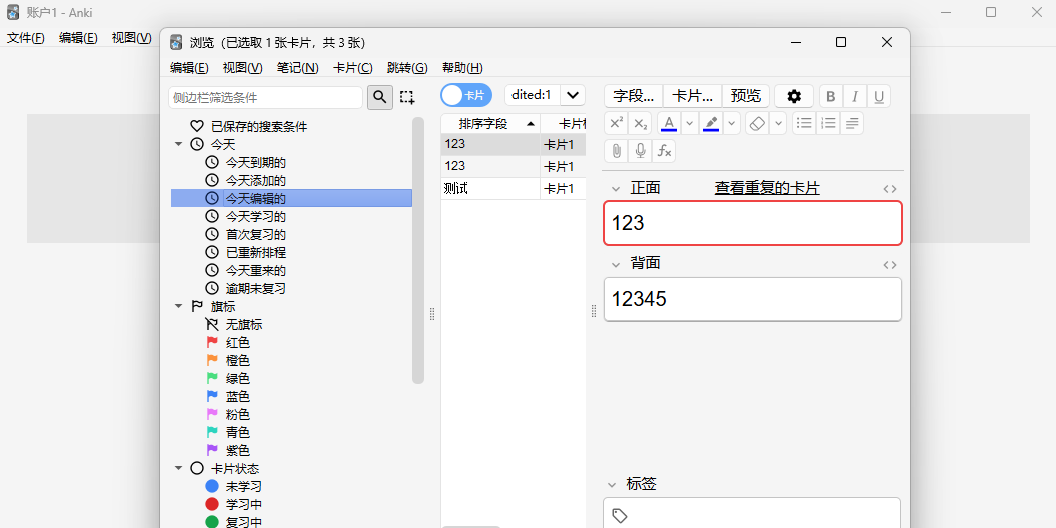Toggle the 卡片/笔记 mode switch
Screen dimensions: 1056x528
(466, 95)
